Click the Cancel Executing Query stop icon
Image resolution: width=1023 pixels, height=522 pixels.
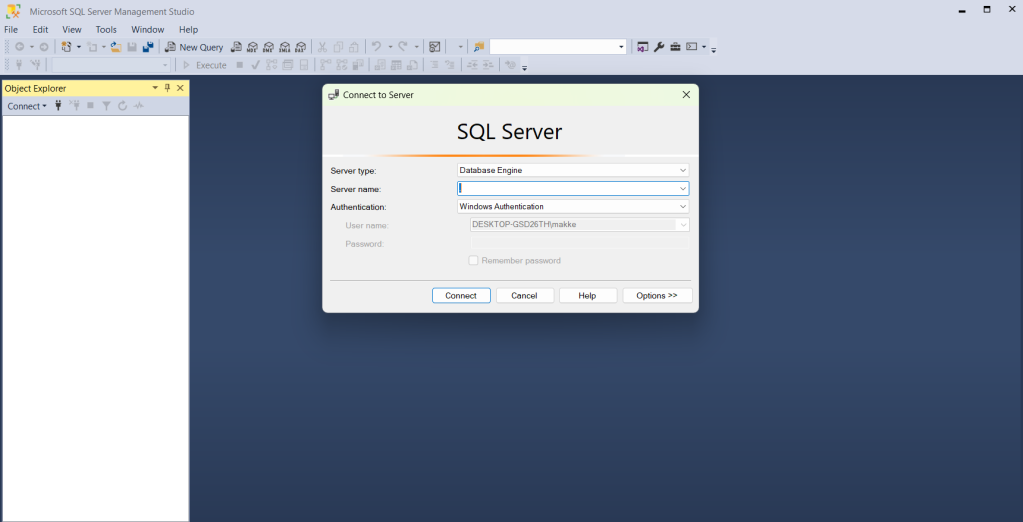pyautogui.click(x=239, y=65)
